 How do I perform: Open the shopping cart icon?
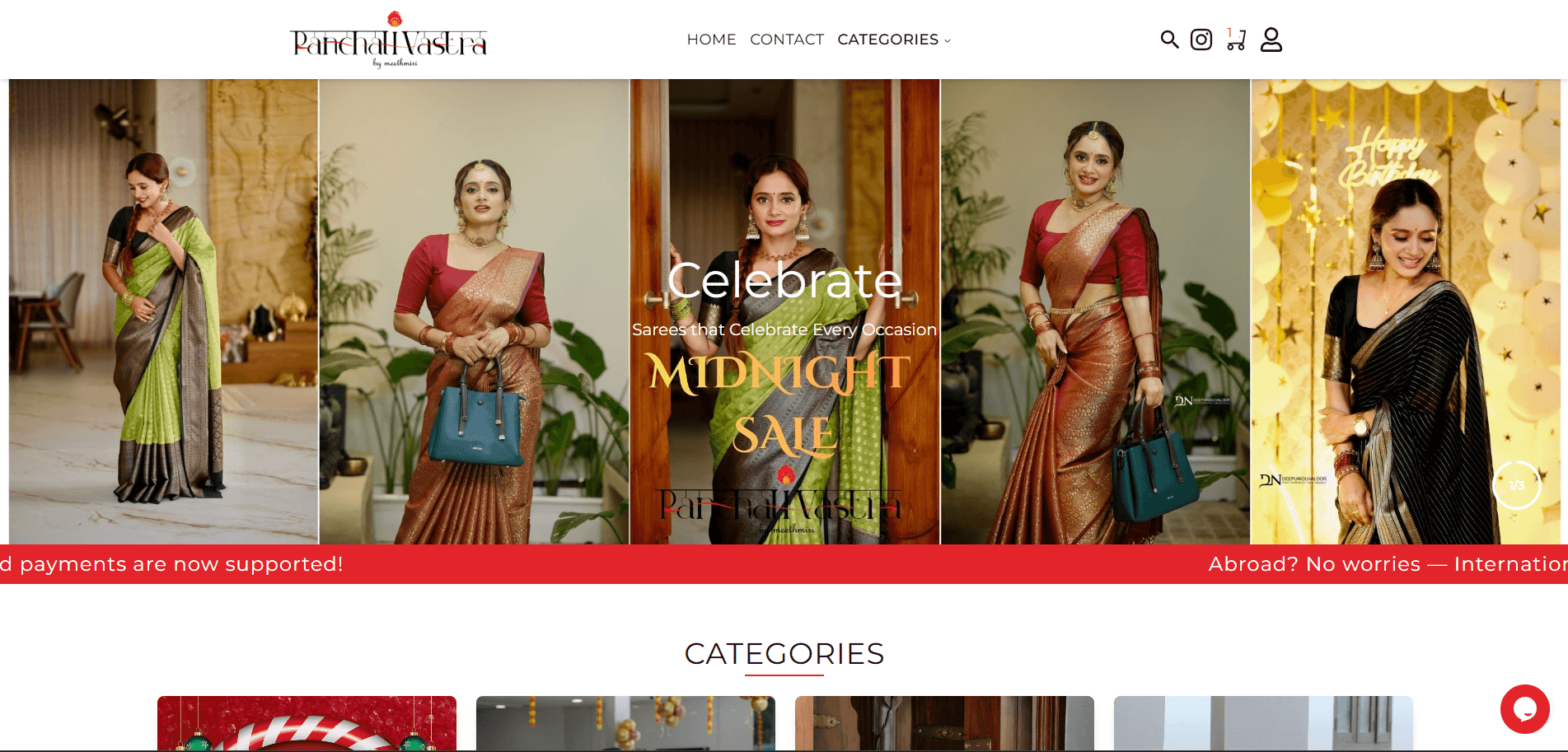[1236, 40]
